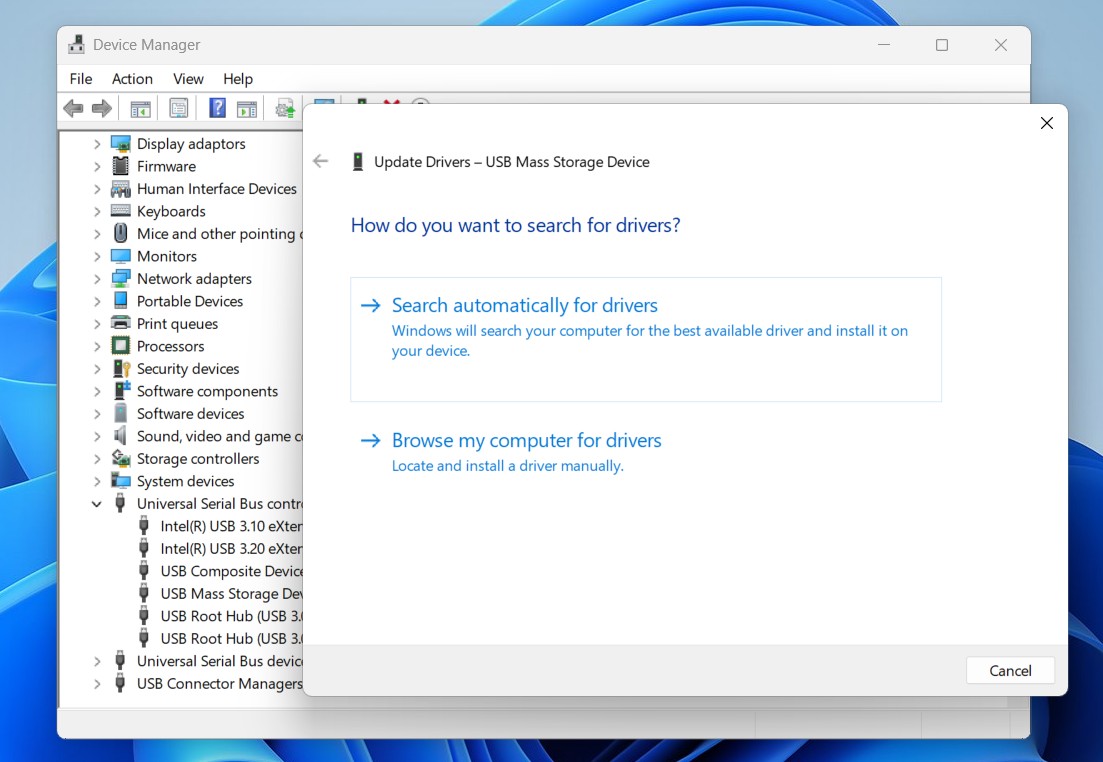Open the View menu

189,79
